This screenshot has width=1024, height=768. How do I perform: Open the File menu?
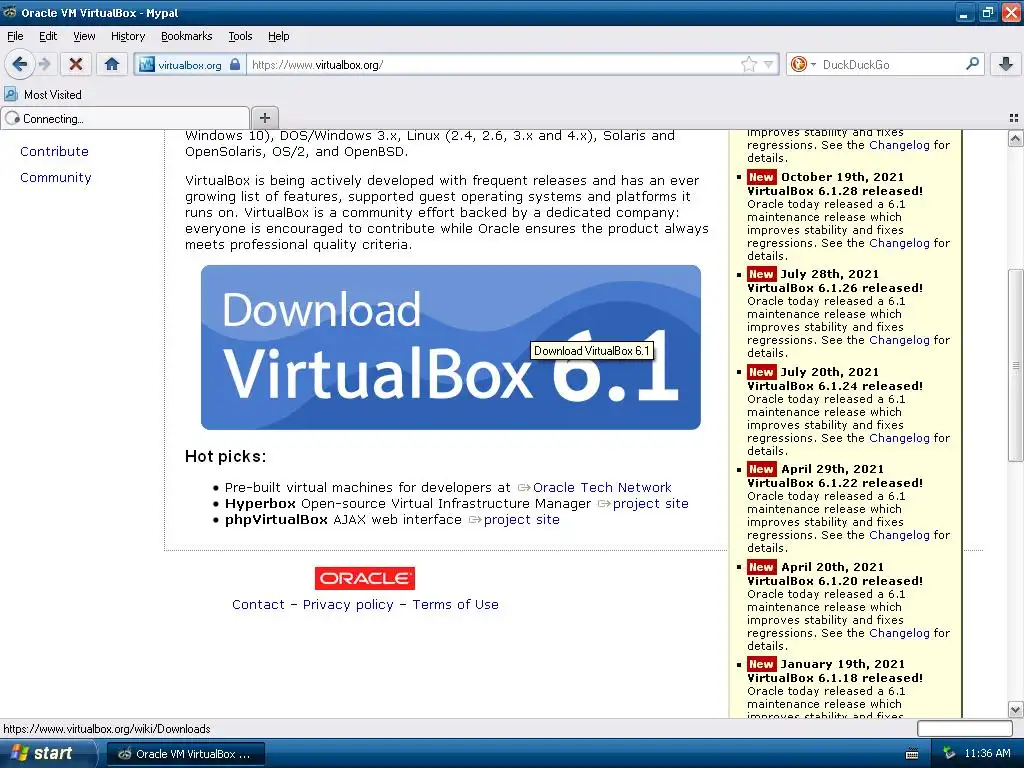click(x=15, y=36)
